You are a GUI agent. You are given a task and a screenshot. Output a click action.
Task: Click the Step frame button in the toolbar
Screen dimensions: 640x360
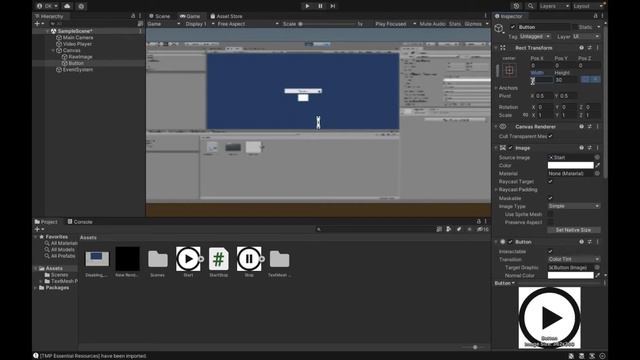pyautogui.click(x=333, y=6)
